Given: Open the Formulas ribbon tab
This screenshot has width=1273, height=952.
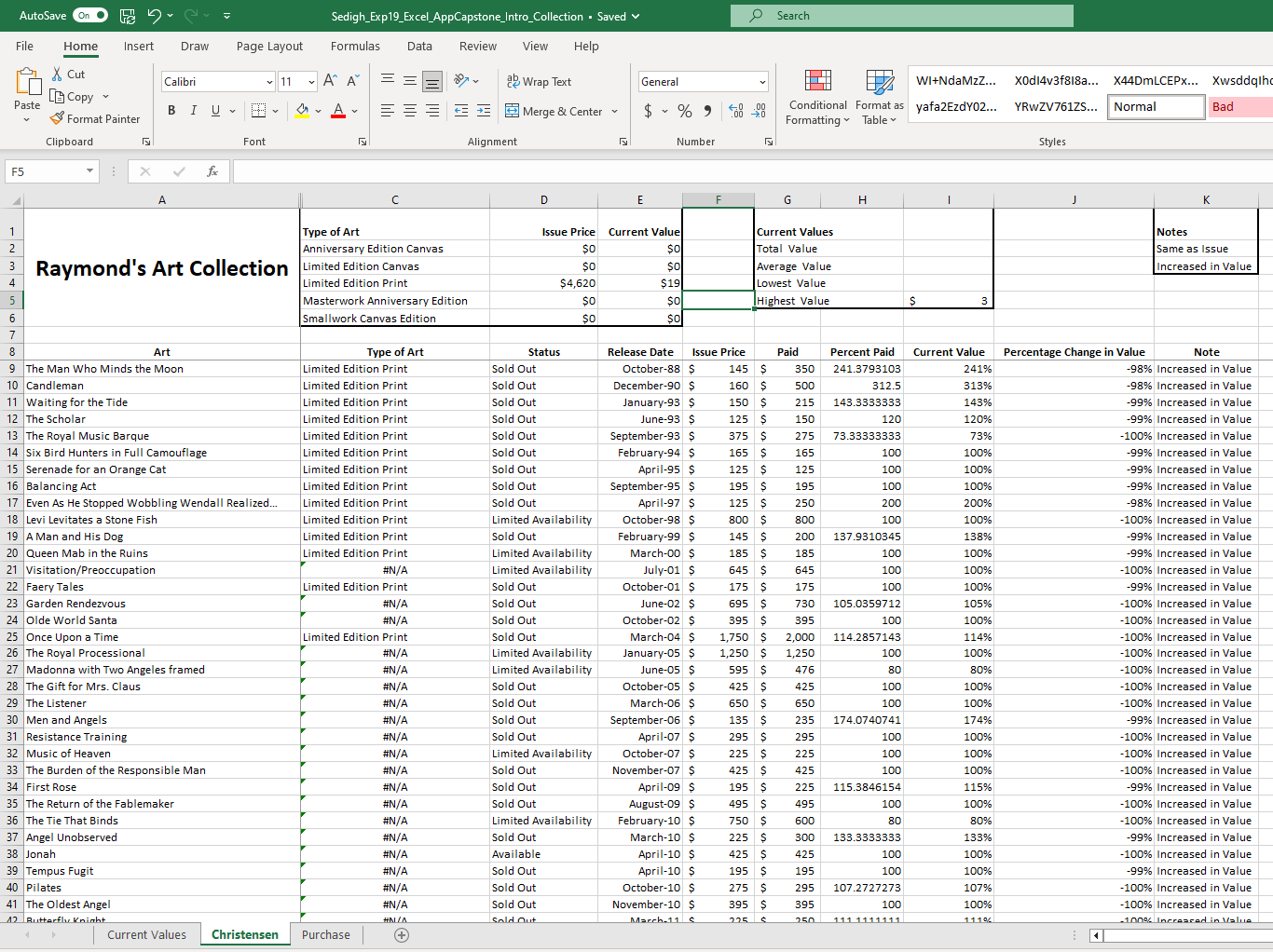Looking at the screenshot, I should coord(355,46).
